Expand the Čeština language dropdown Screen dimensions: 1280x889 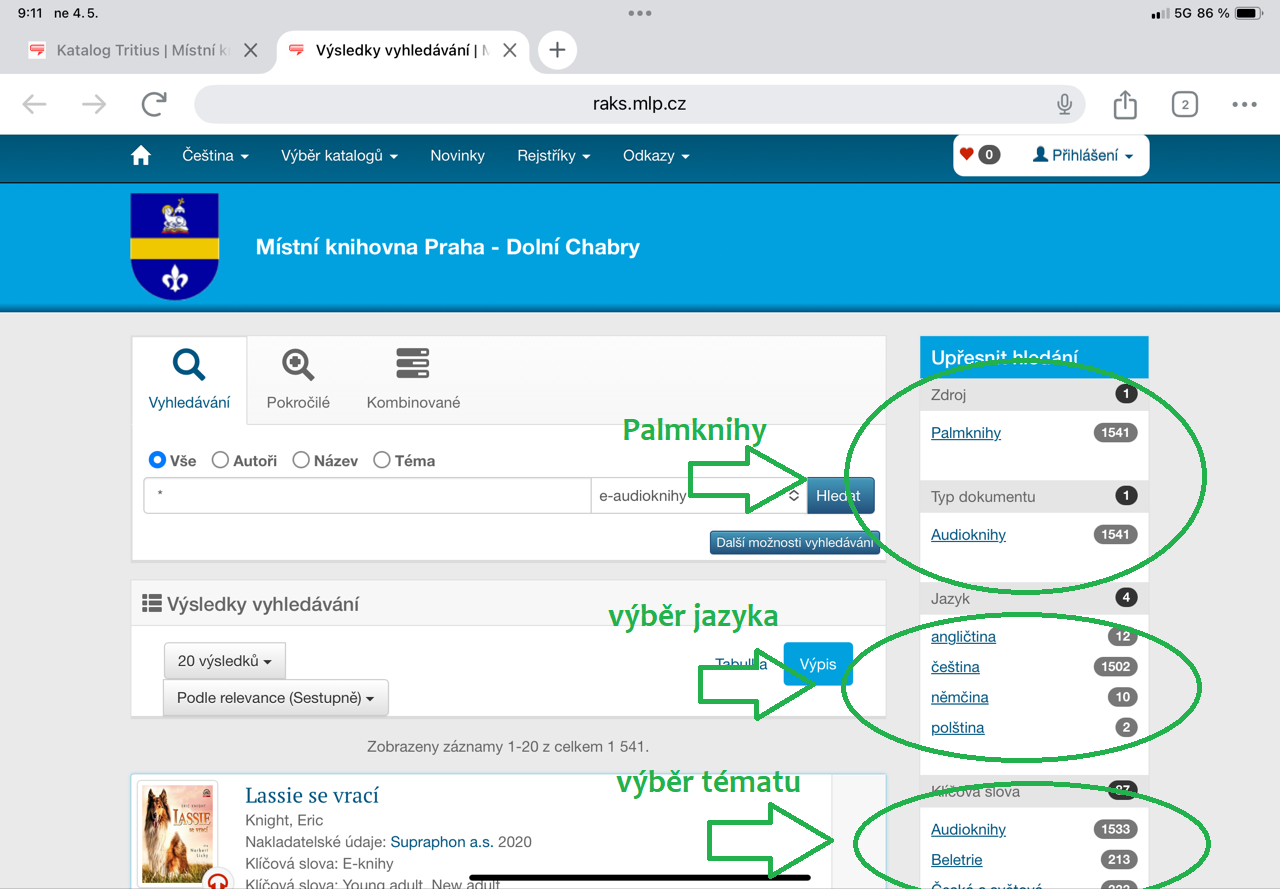point(215,156)
